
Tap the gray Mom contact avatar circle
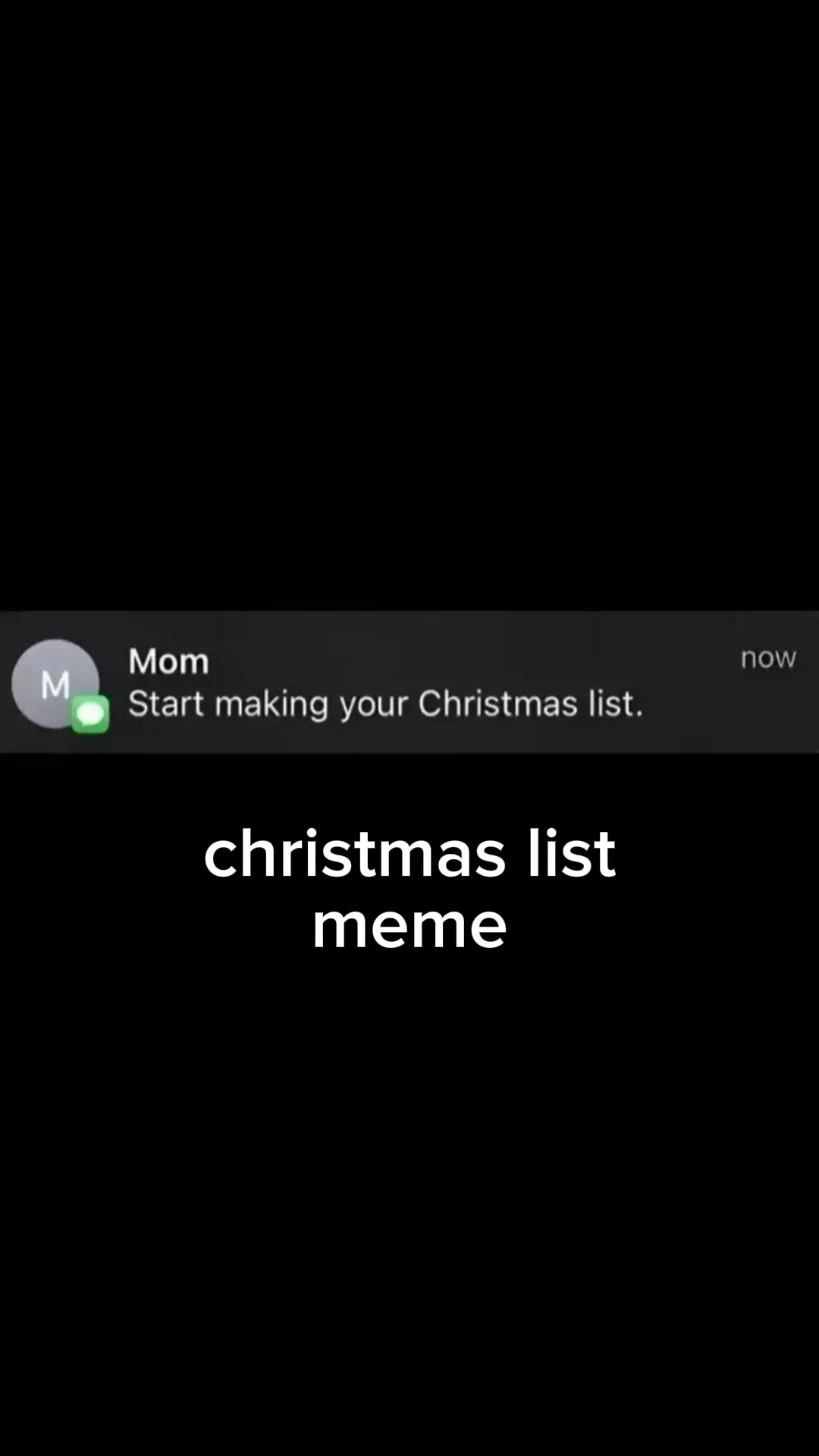coord(55,684)
